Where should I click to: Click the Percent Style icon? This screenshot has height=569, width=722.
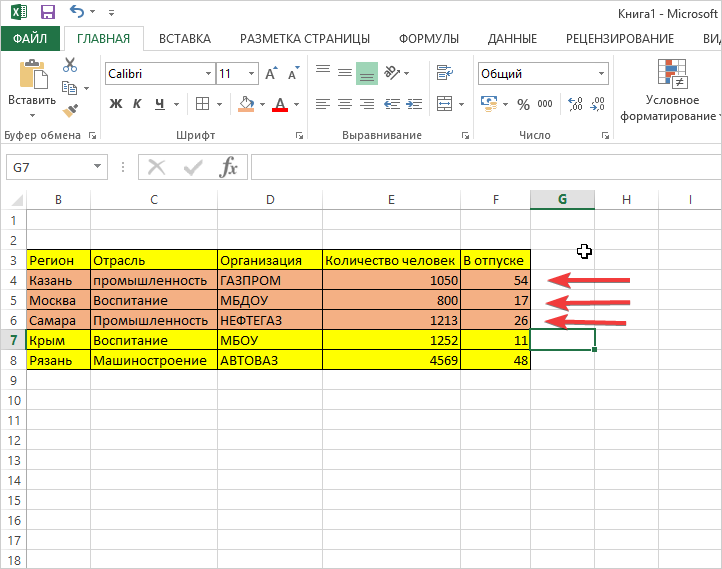(x=522, y=104)
